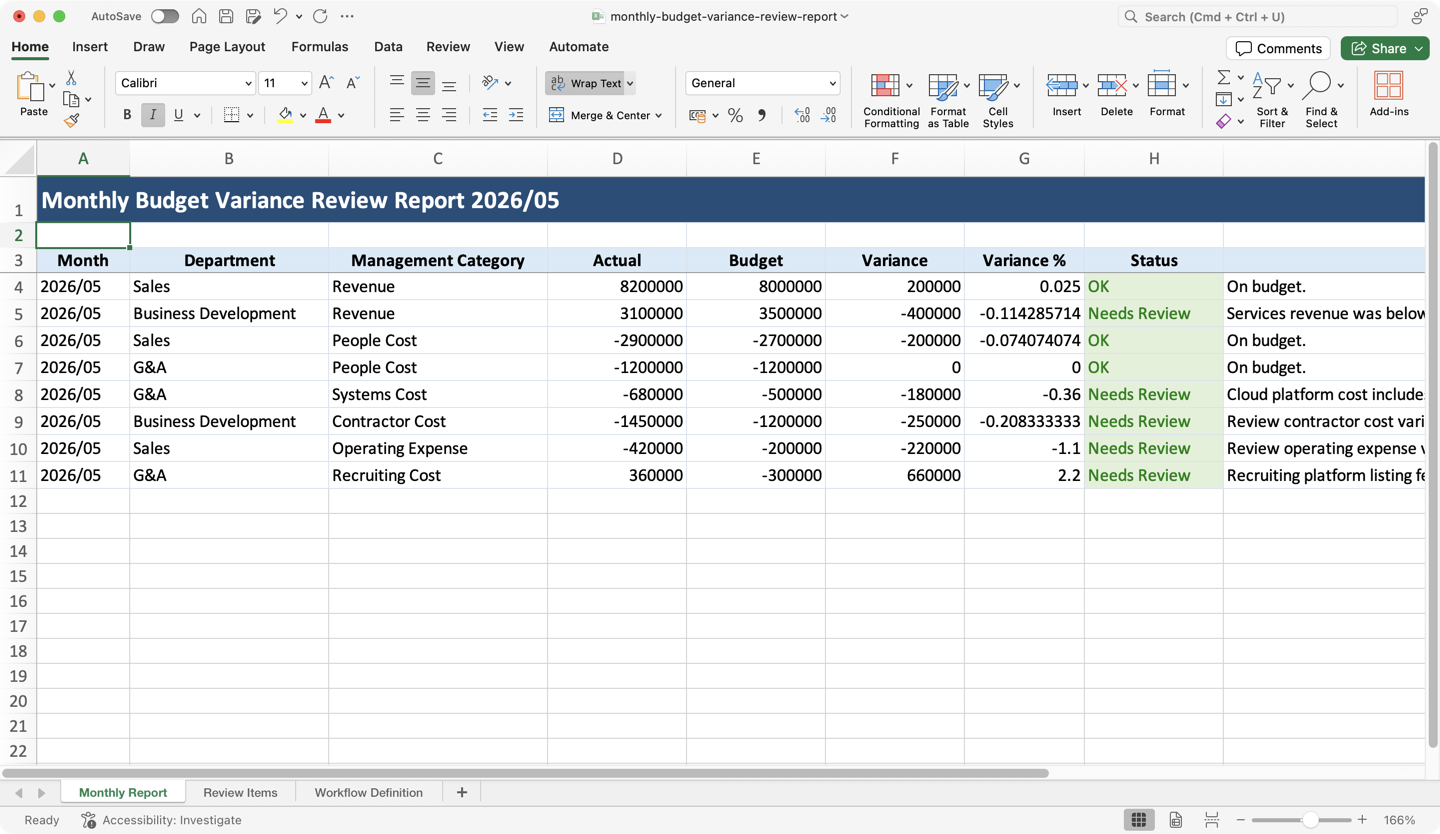Click the Paste button
Screen dimensions: 1440x834
[33, 95]
